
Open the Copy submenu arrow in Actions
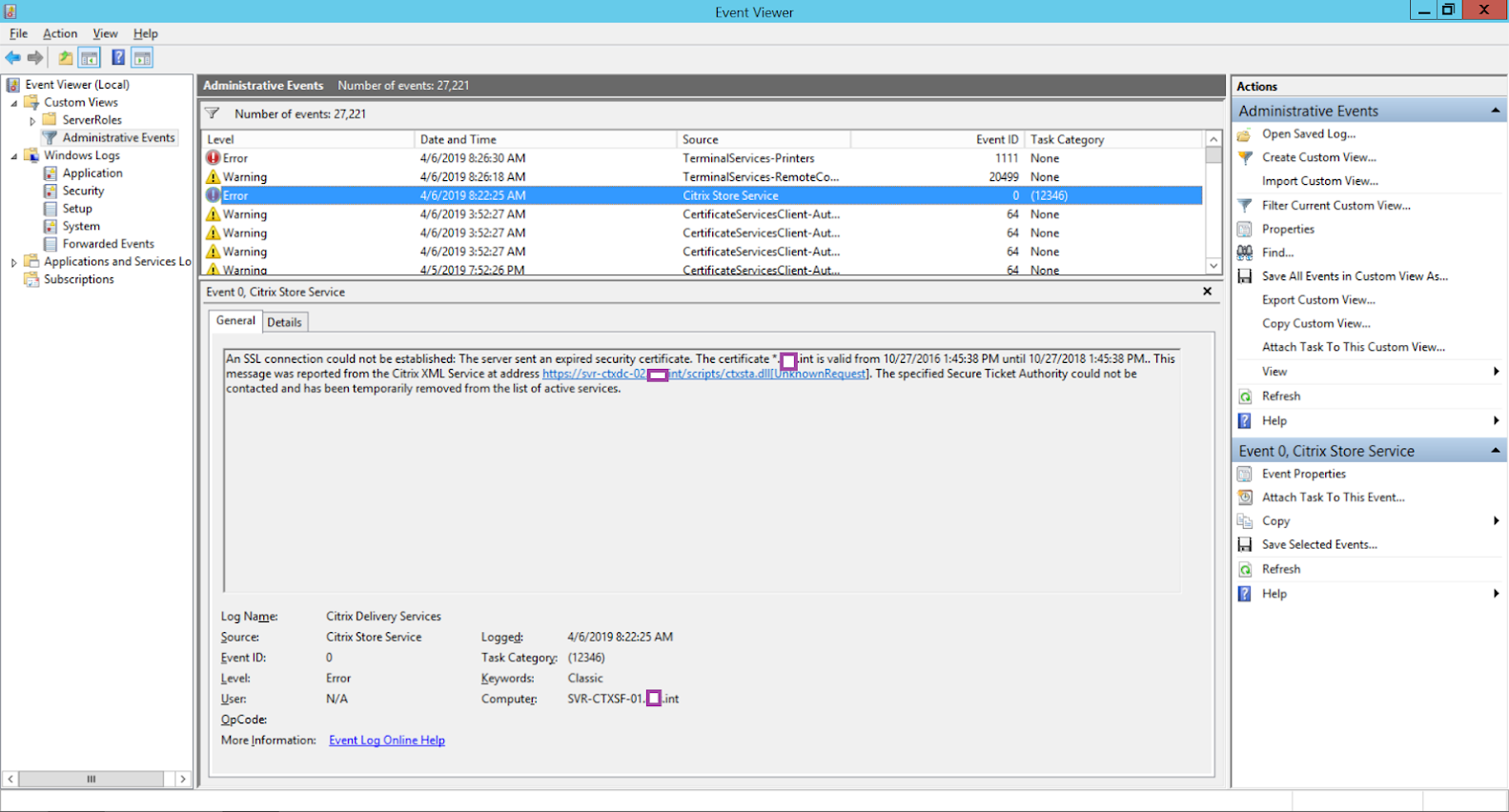(x=1497, y=521)
